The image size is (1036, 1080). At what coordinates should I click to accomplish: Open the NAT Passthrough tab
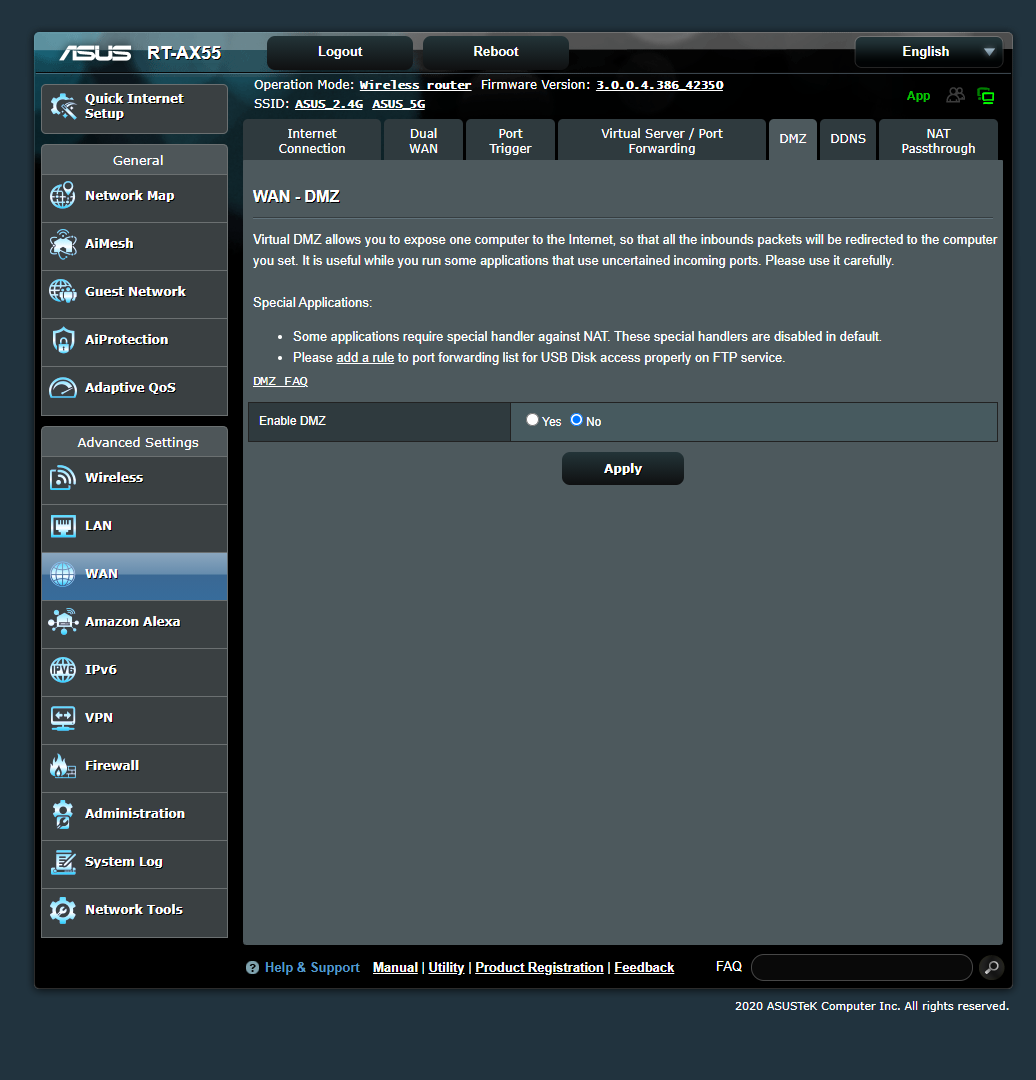[x=938, y=141]
